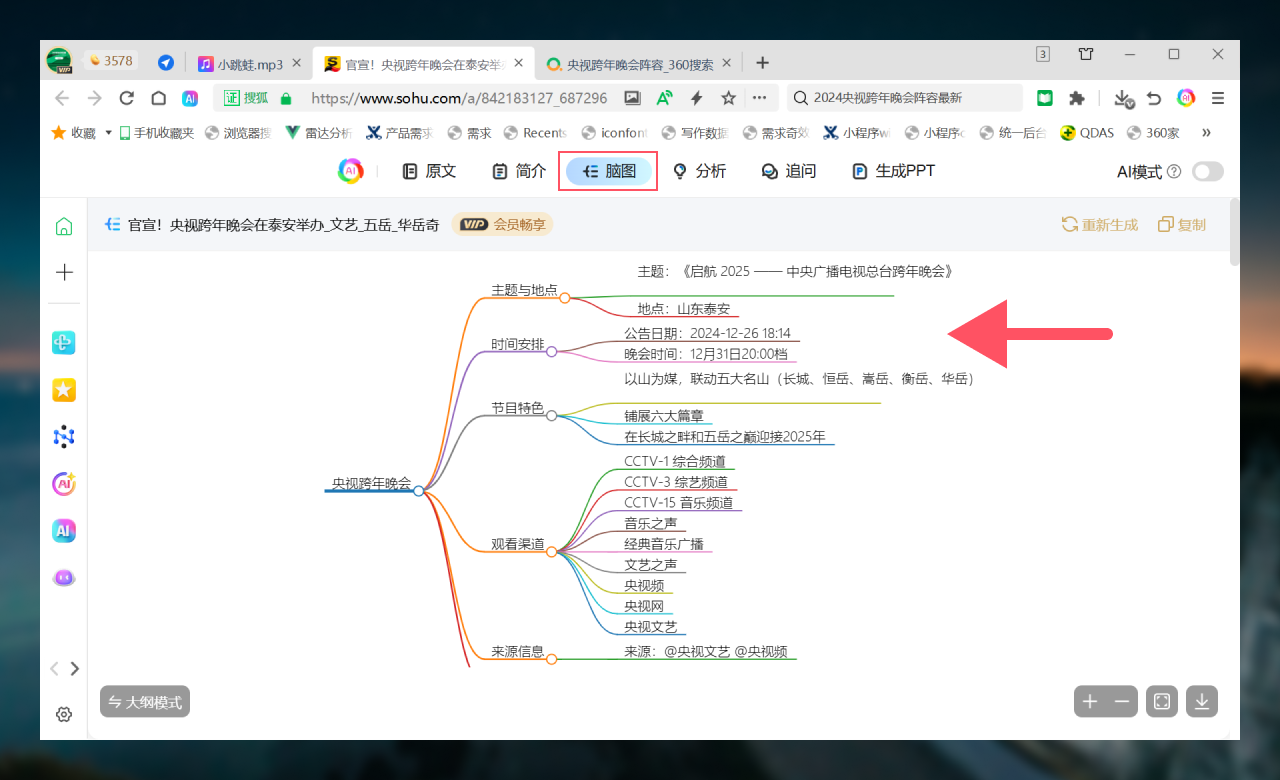The image size is (1280, 780).
Task: Switch to the 分析 tab
Action: point(699,171)
